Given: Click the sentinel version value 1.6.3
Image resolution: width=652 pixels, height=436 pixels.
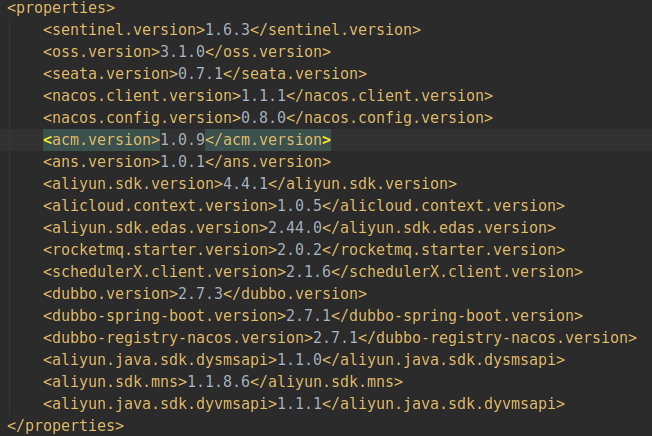Looking at the screenshot, I should (225, 30).
